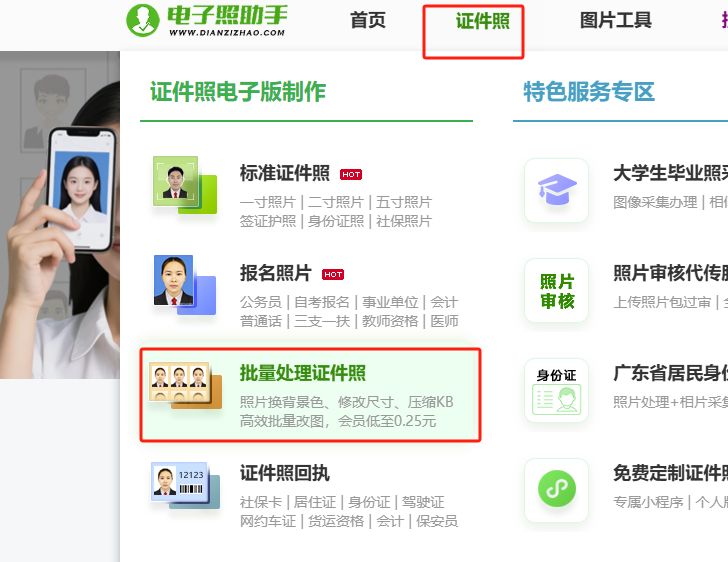Switch to the 图片工具 menu
This screenshot has height=562, width=728.
coord(616,20)
